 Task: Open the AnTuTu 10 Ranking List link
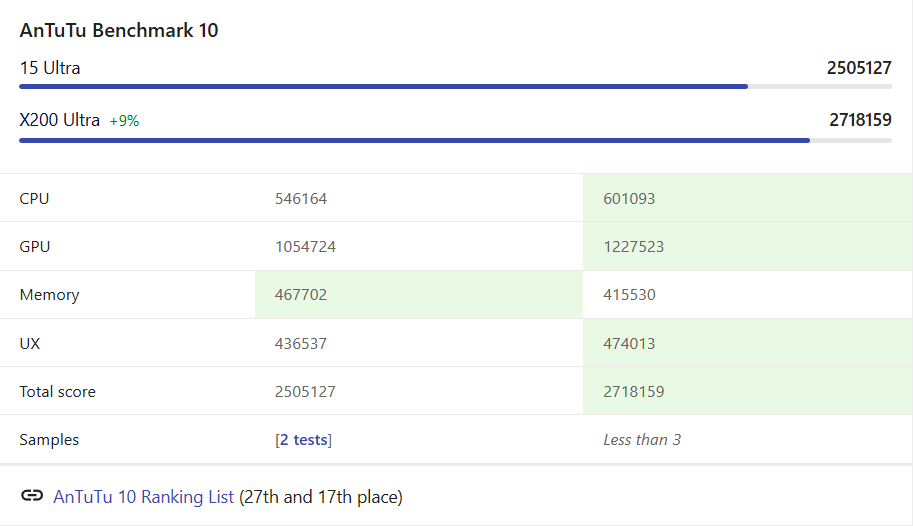coord(143,497)
